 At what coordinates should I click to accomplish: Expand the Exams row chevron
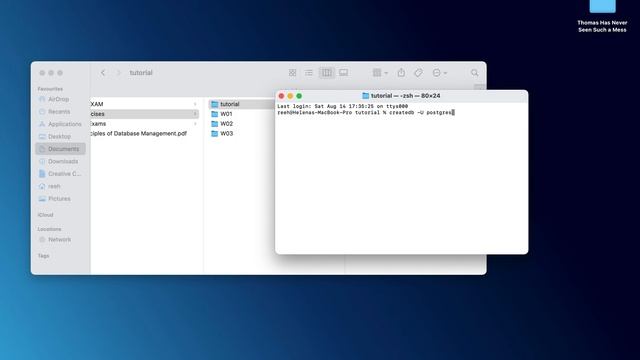195,124
